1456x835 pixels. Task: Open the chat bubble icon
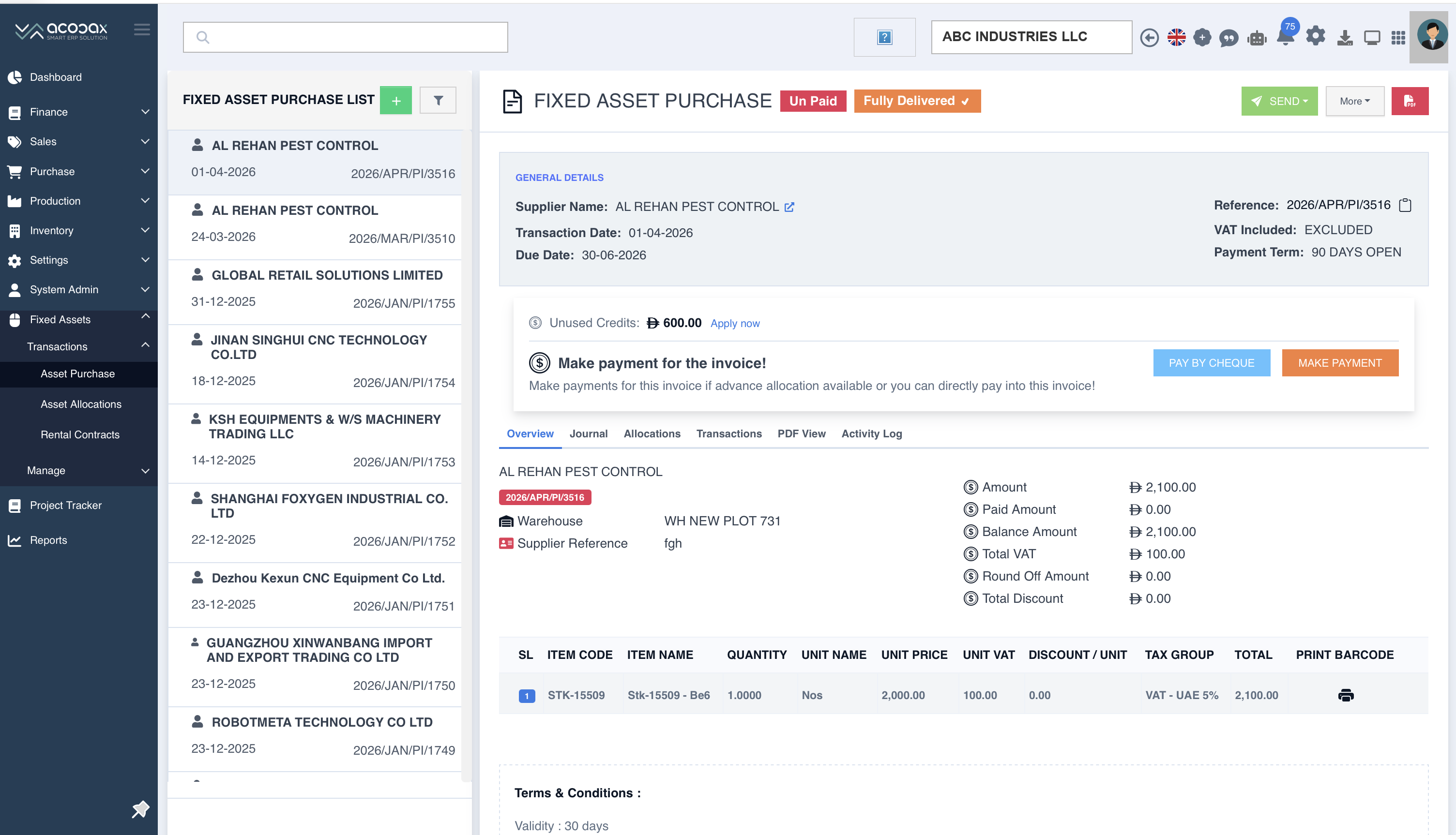1228,38
